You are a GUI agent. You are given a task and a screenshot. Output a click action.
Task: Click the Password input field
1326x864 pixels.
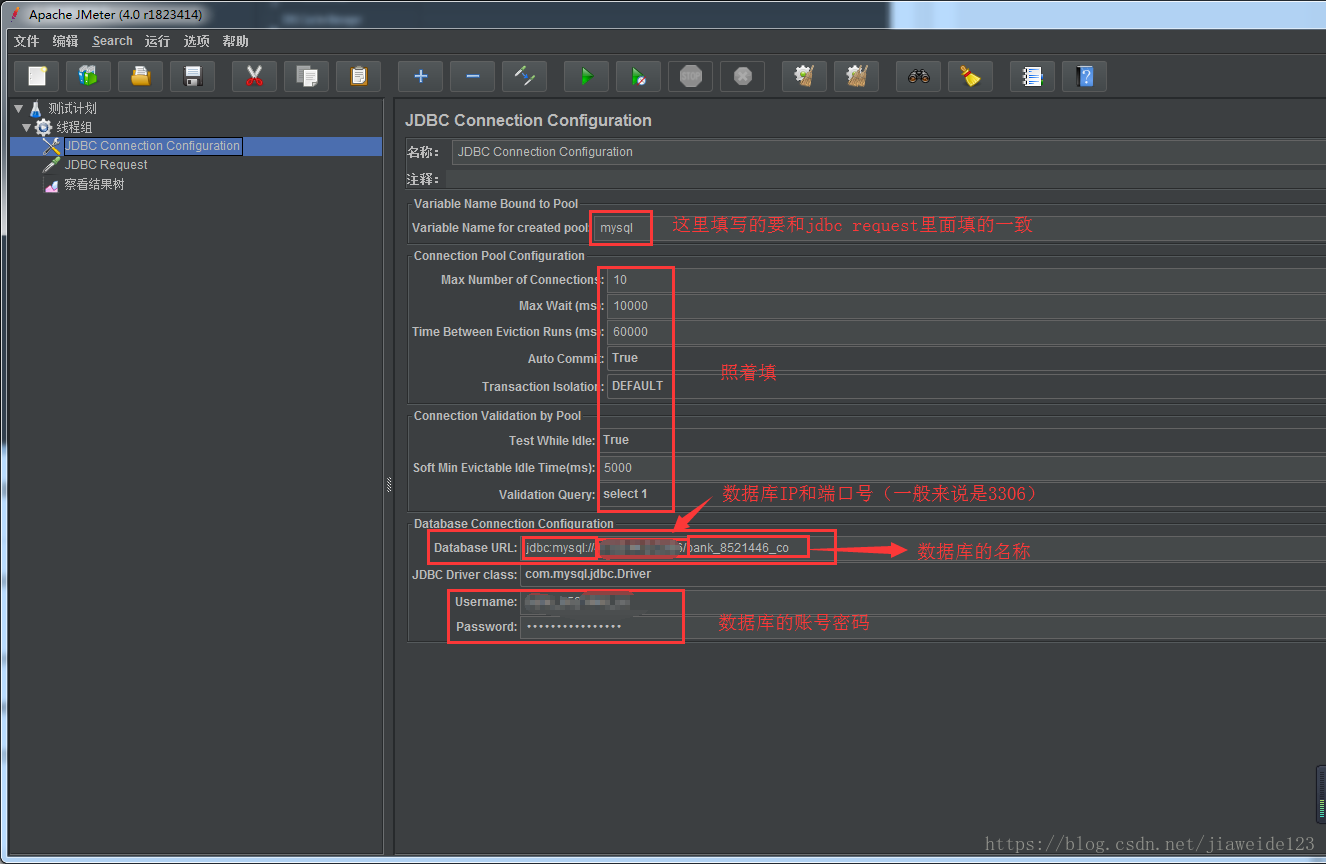pyautogui.click(x=923, y=627)
